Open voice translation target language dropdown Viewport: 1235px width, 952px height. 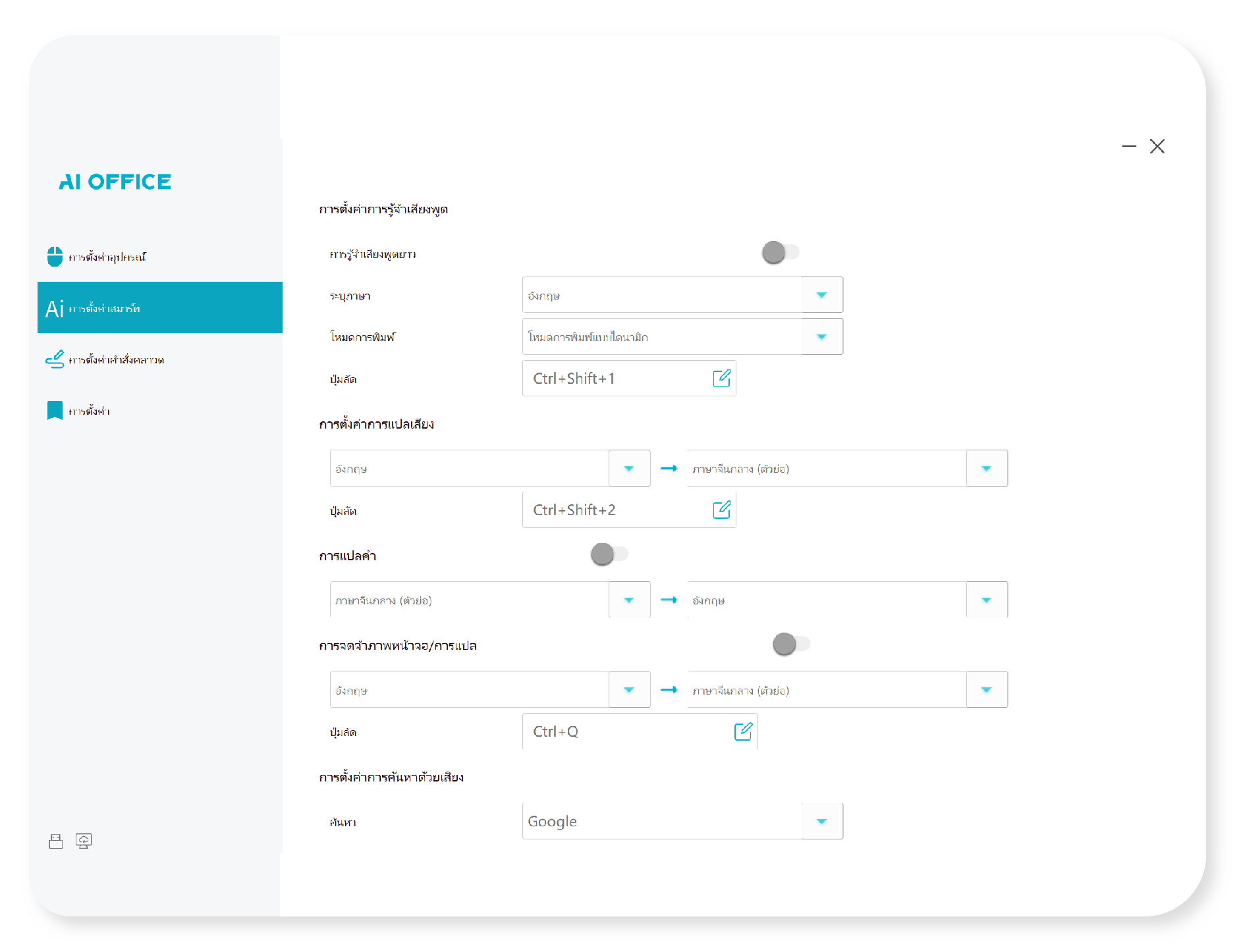click(x=986, y=469)
